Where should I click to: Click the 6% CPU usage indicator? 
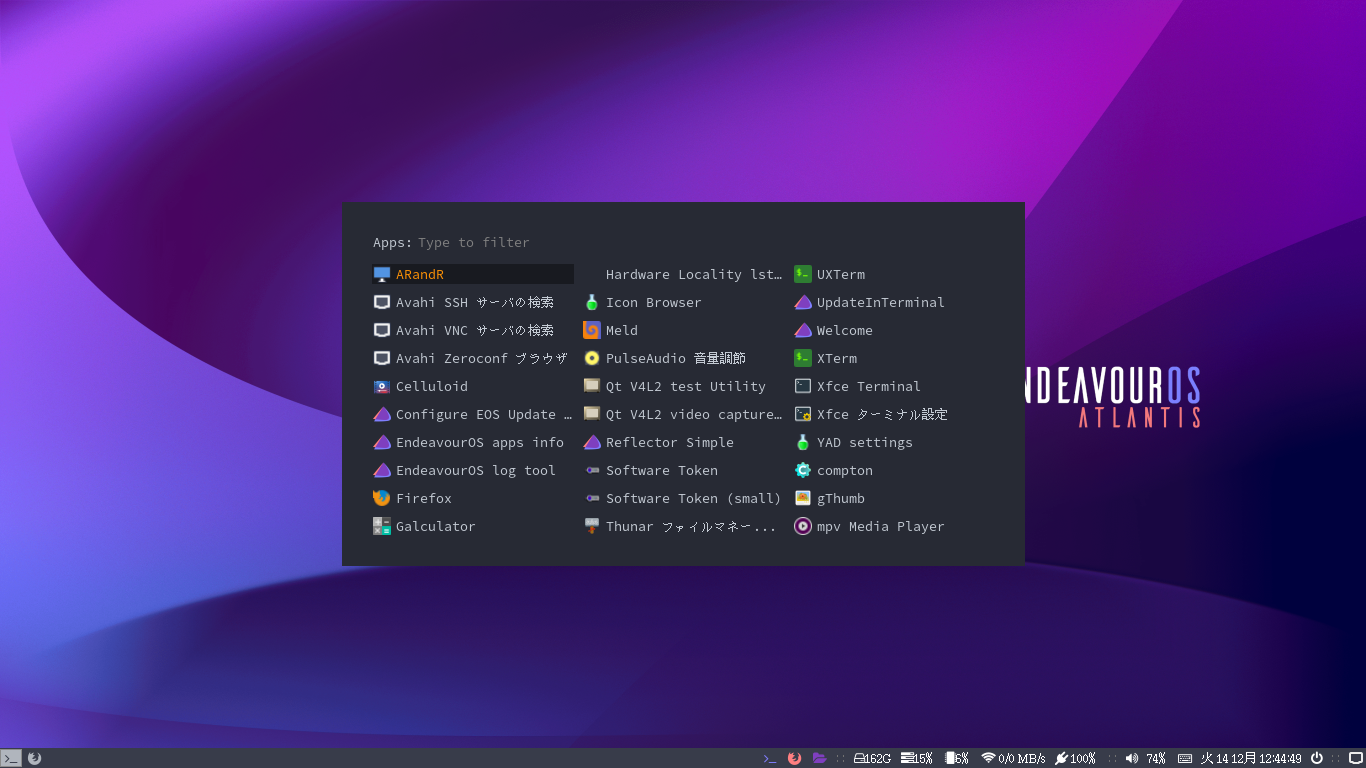point(957,758)
